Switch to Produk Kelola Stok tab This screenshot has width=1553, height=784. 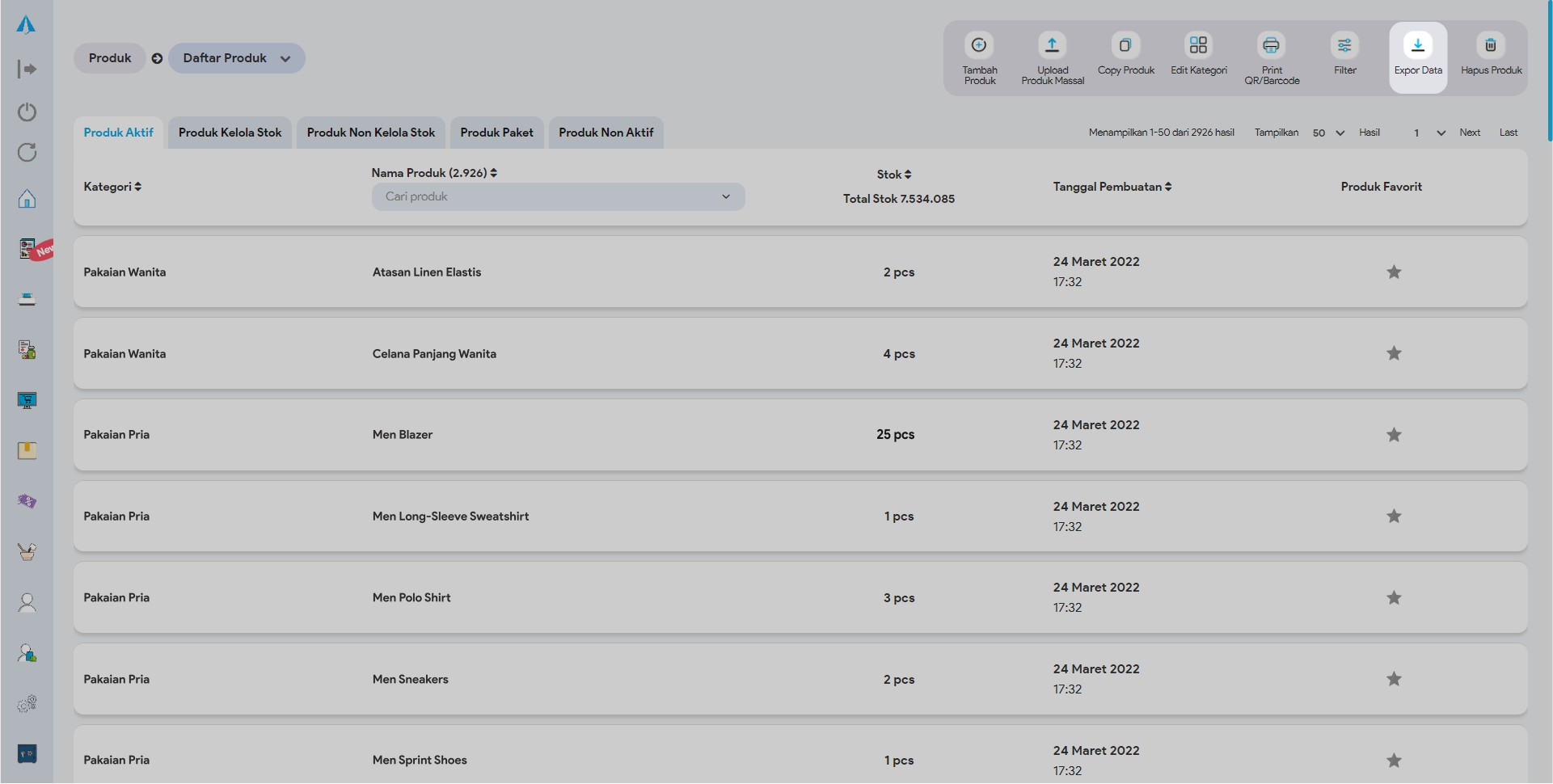click(230, 133)
